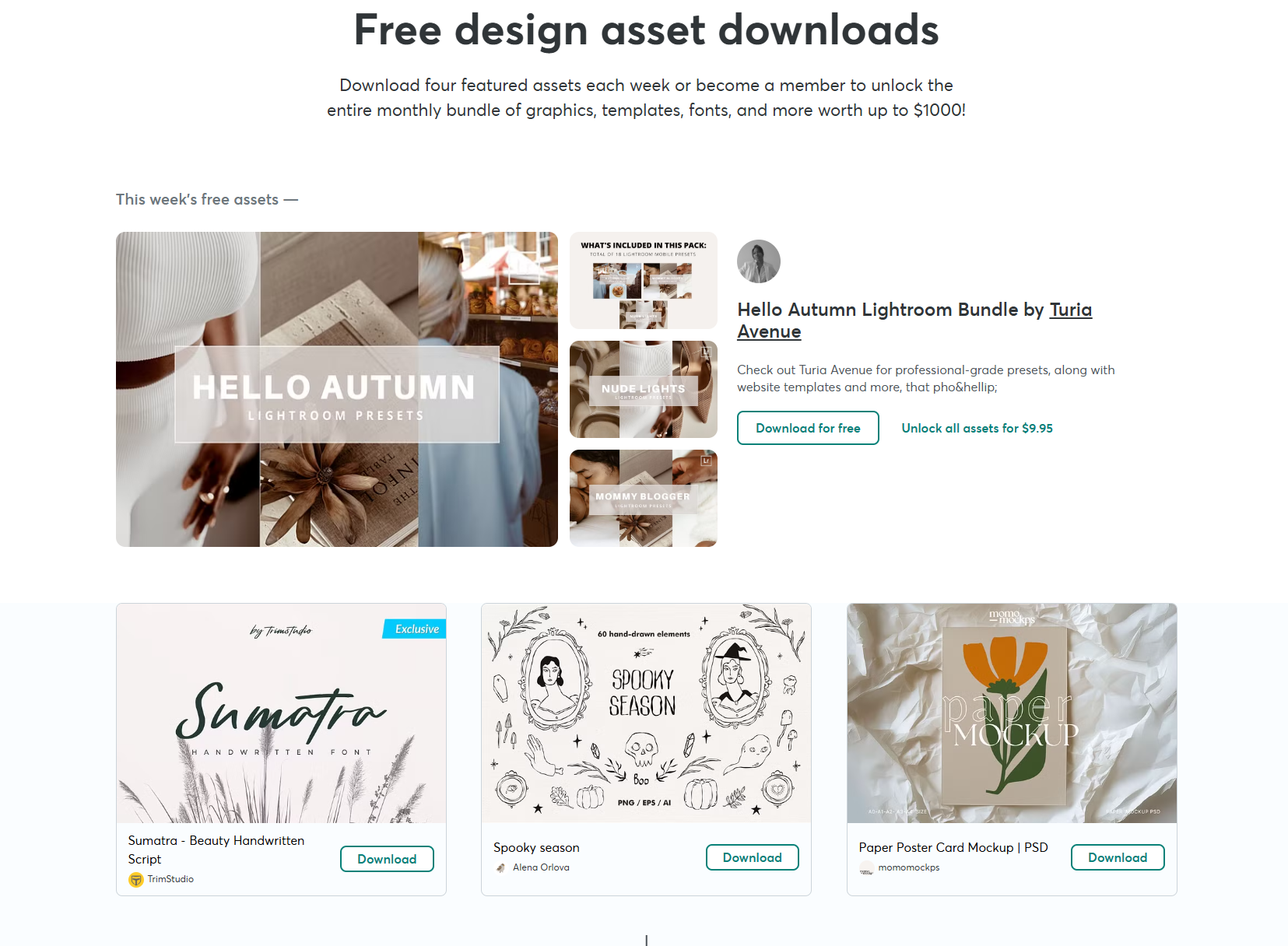The width and height of the screenshot is (1288, 946).
Task: Click the TrimStudio yellow logo icon
Action: pos(136,880)
